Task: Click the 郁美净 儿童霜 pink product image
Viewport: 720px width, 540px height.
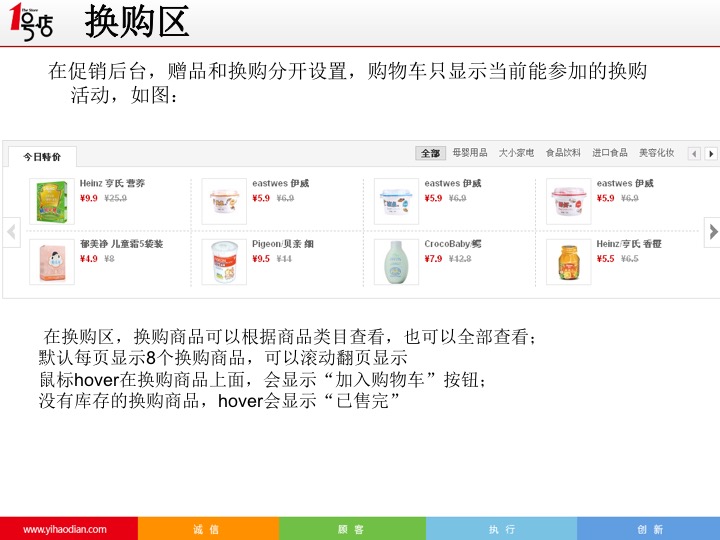Action: coord(52,261)
